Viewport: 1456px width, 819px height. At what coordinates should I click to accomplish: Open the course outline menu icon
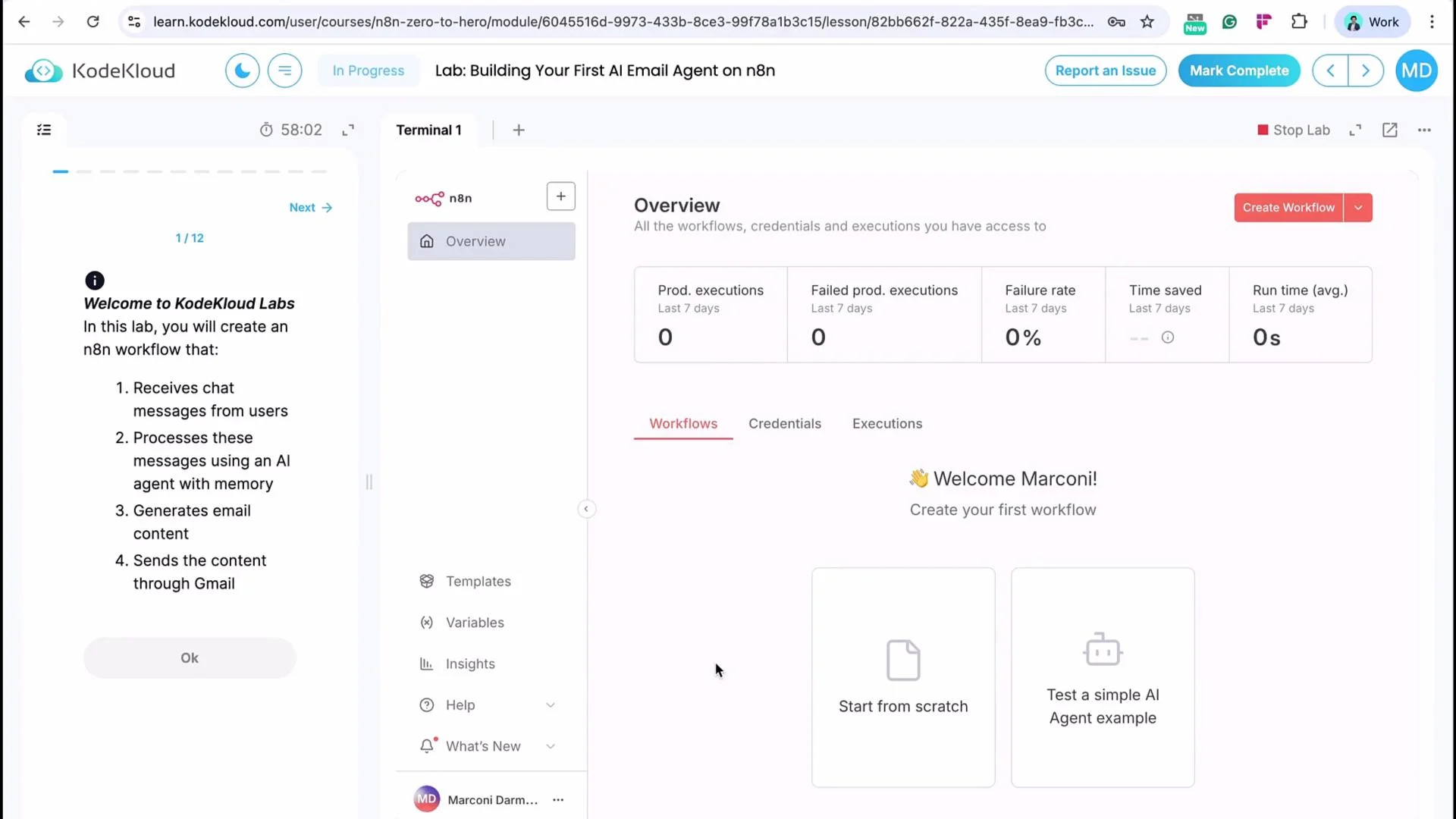[x=285, y=71]
